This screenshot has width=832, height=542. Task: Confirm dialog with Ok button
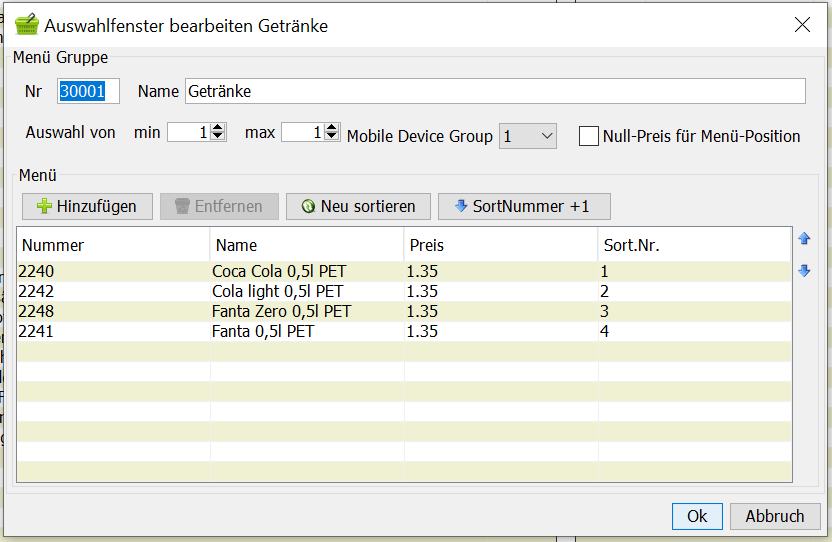click(x=697, y=517)
